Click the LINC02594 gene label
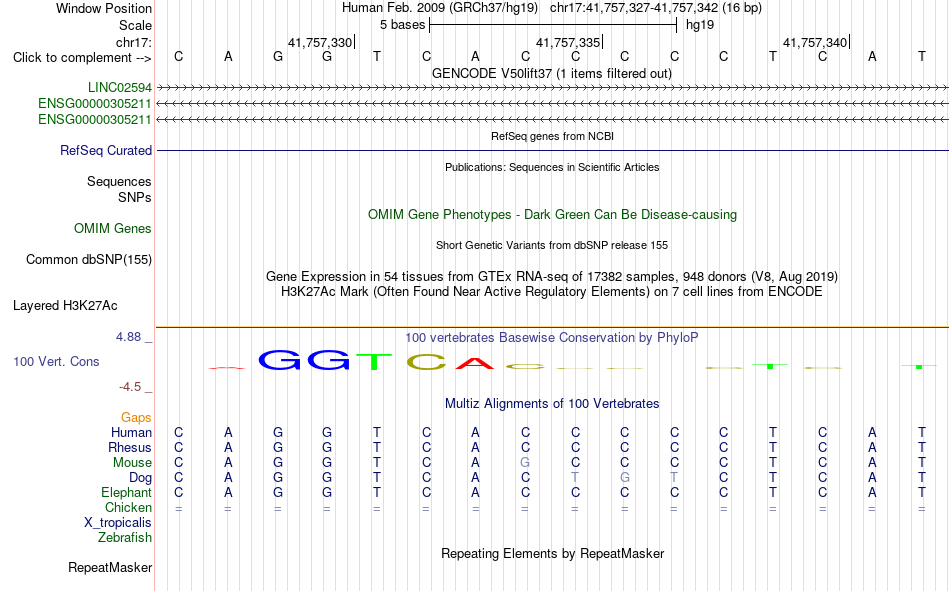Image resolution: width=950 pixels, height=591 pixels. pos(120,87)
